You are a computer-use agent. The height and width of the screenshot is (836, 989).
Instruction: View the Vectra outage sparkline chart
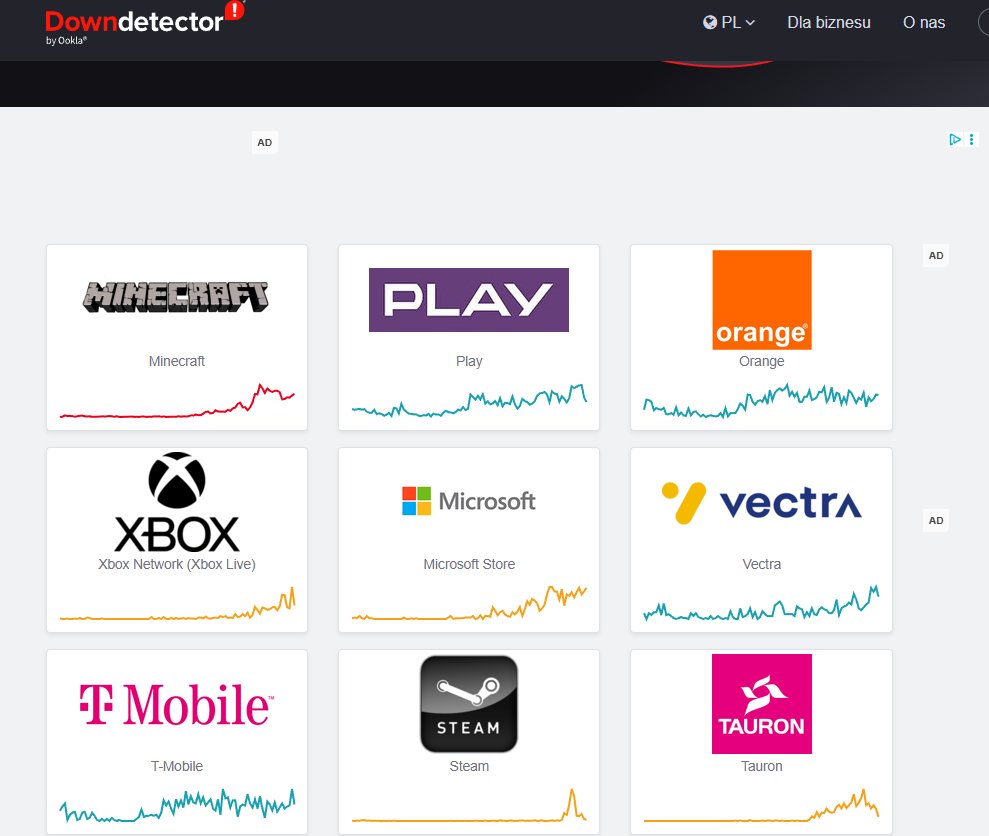761,603
